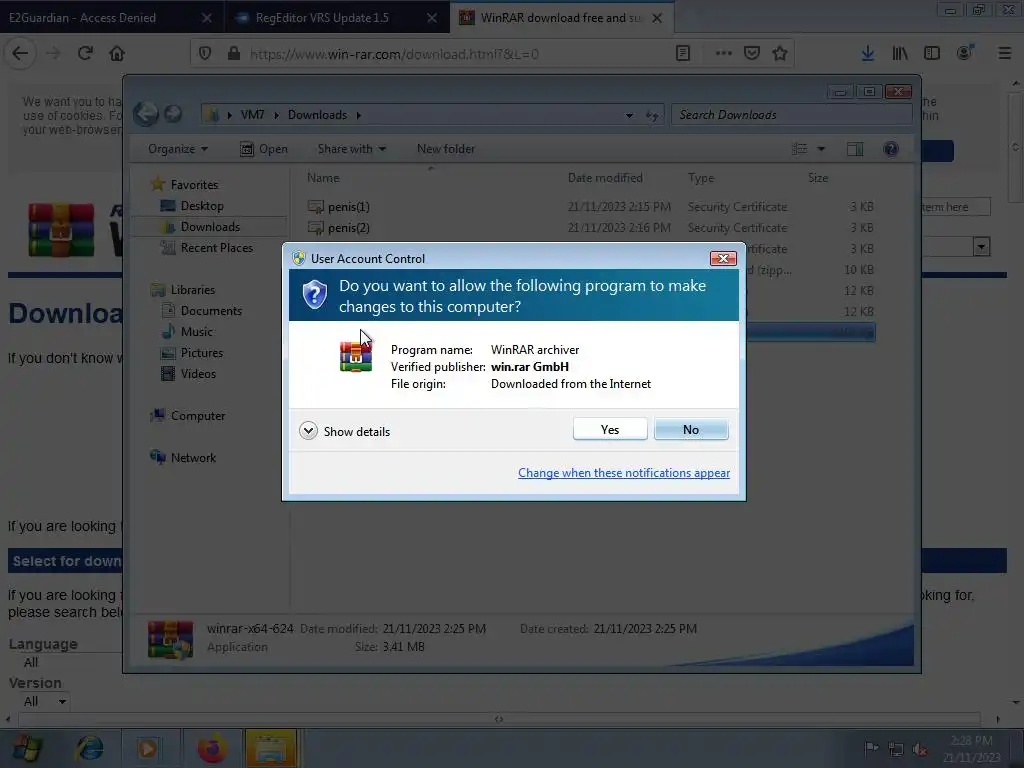Click Downloads in Explorer breadcrumb
Screen dimensions: 1024x768
click(x=317, y=115)
